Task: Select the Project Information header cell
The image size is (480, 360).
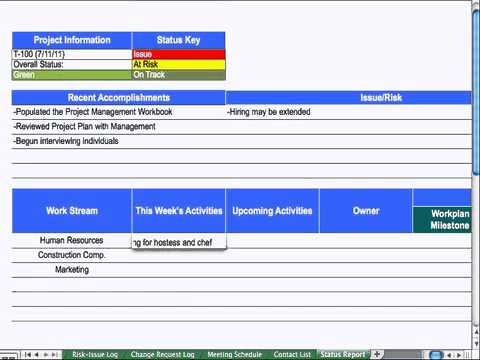Action: [72, 40]
